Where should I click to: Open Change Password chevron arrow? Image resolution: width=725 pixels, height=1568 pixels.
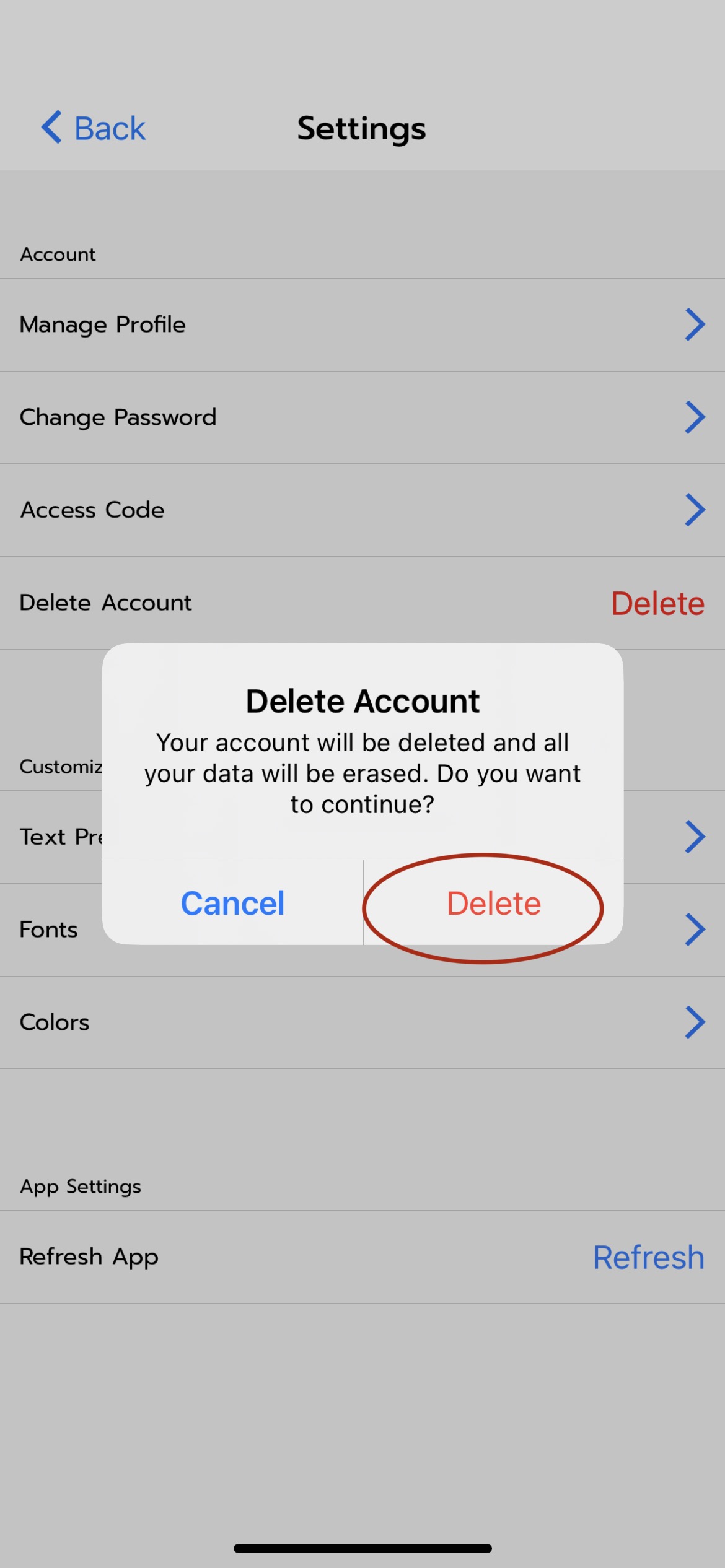click(x=695, y=417)
